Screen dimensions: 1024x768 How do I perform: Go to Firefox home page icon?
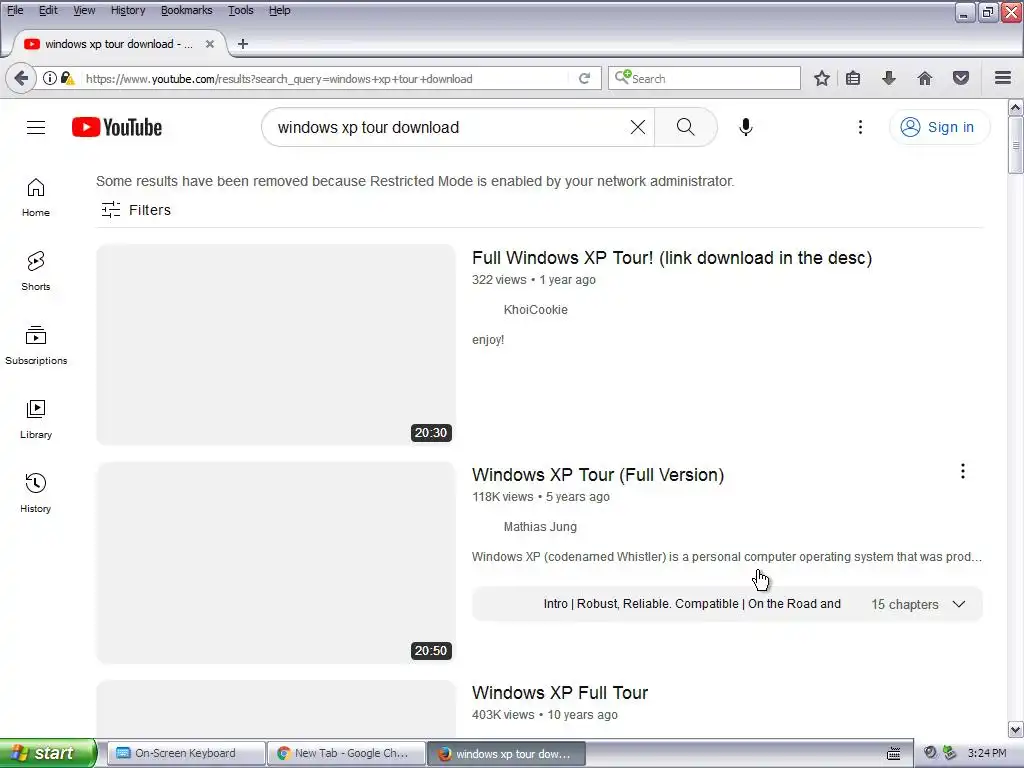pyautogui.click(x=925, y=78)
